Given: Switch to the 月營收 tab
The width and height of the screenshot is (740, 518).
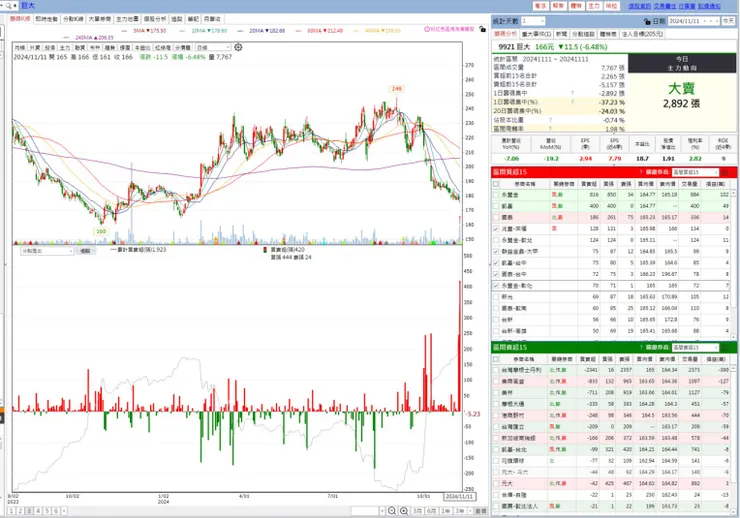Looking at the screenshot, I should click(x=212, y=19).
